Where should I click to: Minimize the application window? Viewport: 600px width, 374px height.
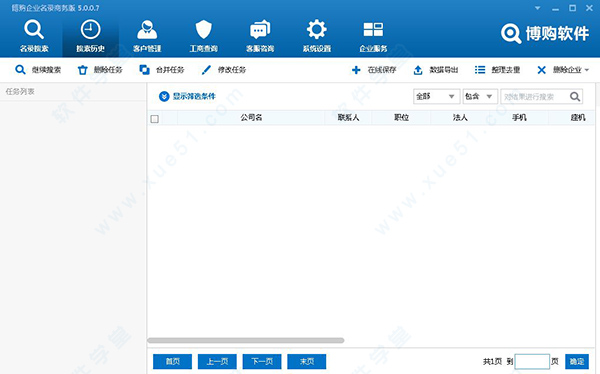(x=555, y=8)
